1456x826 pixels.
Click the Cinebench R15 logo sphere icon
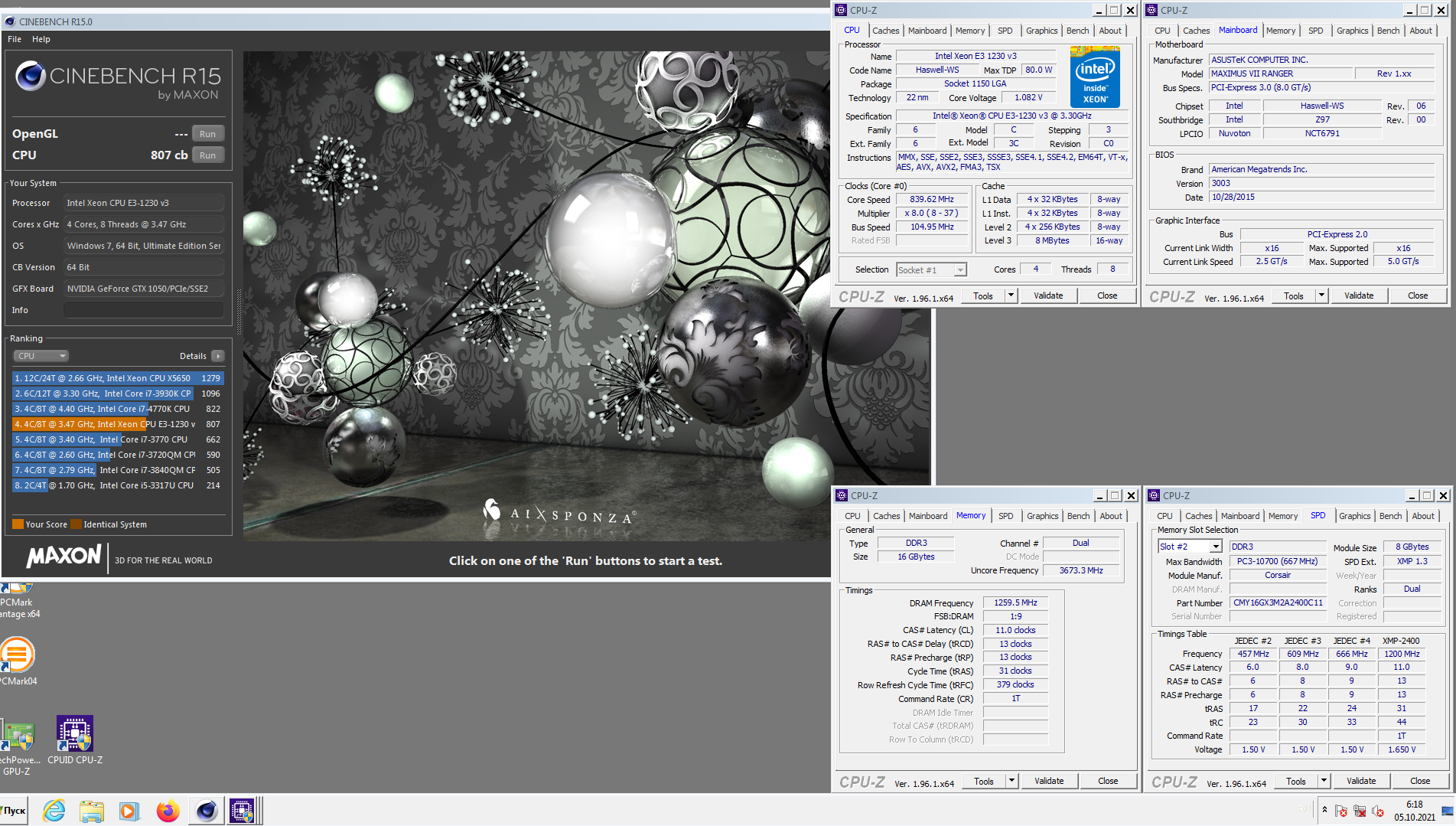[31, 77]
